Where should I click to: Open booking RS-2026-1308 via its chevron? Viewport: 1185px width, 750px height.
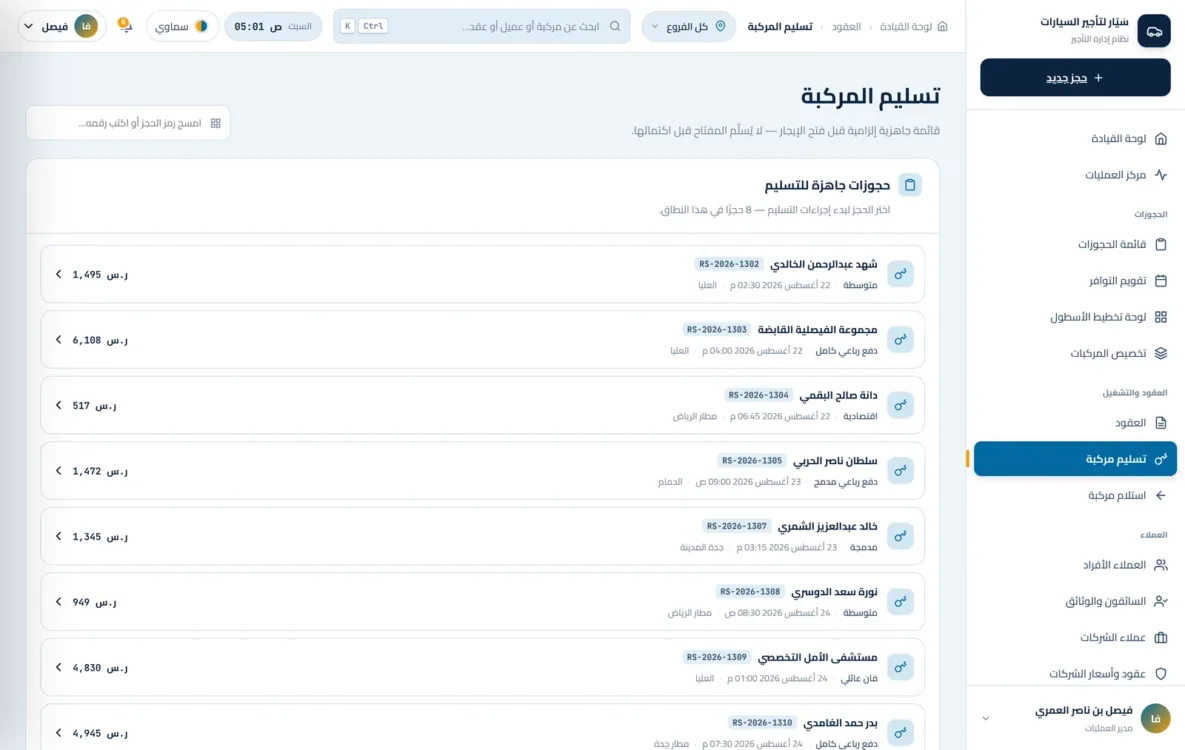pos(58,602)
